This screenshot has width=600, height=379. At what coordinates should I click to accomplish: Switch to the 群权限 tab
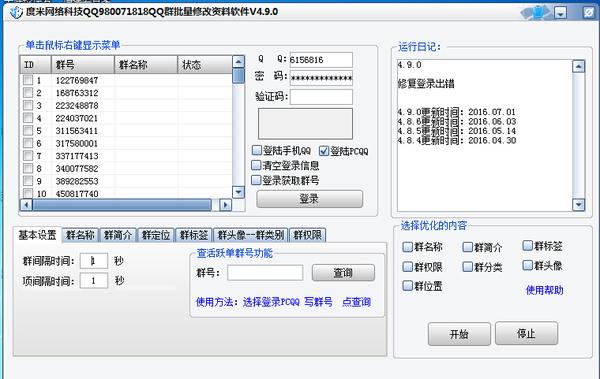pyautogui.click(x=308, y=235)
